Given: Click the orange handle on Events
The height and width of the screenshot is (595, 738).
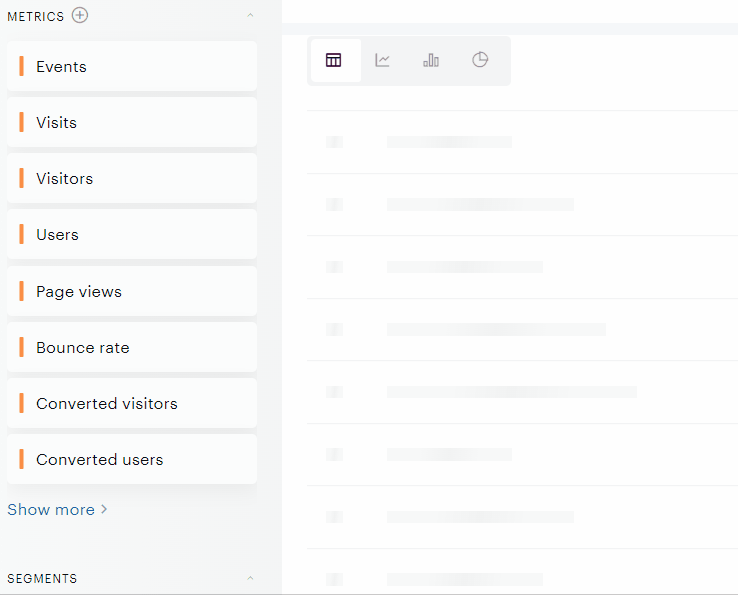Looking at the screenshot, I should pos(21,67).
